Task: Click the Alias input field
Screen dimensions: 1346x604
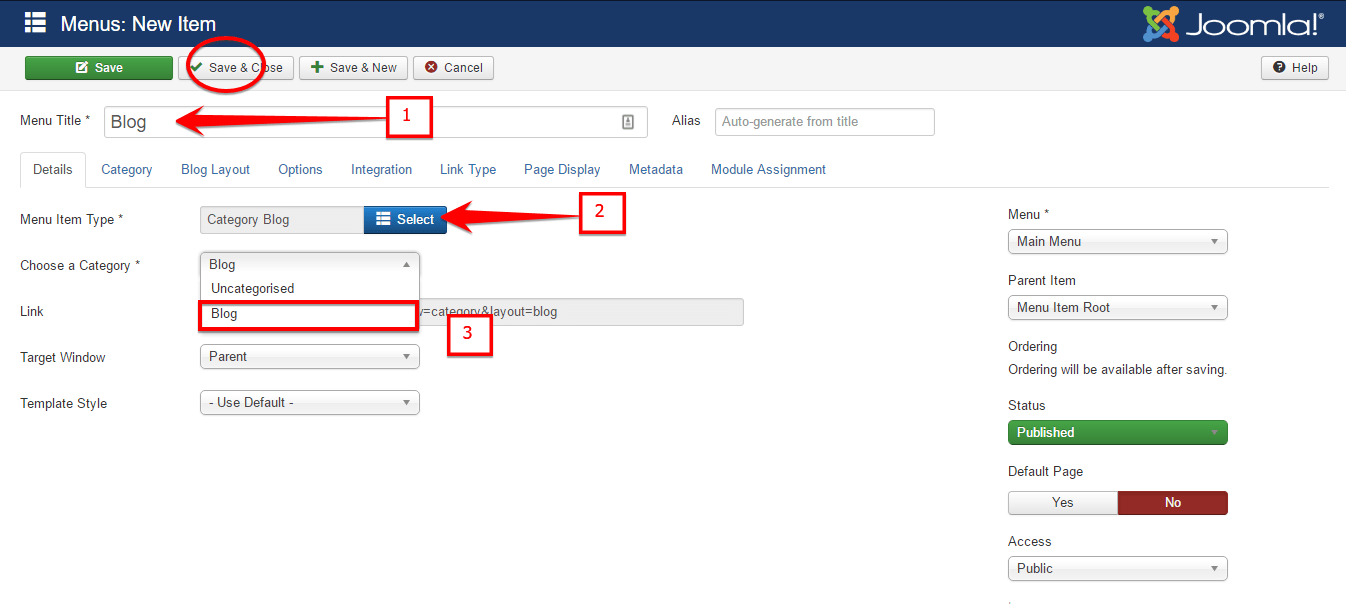Action: click(x=824, y=122)
